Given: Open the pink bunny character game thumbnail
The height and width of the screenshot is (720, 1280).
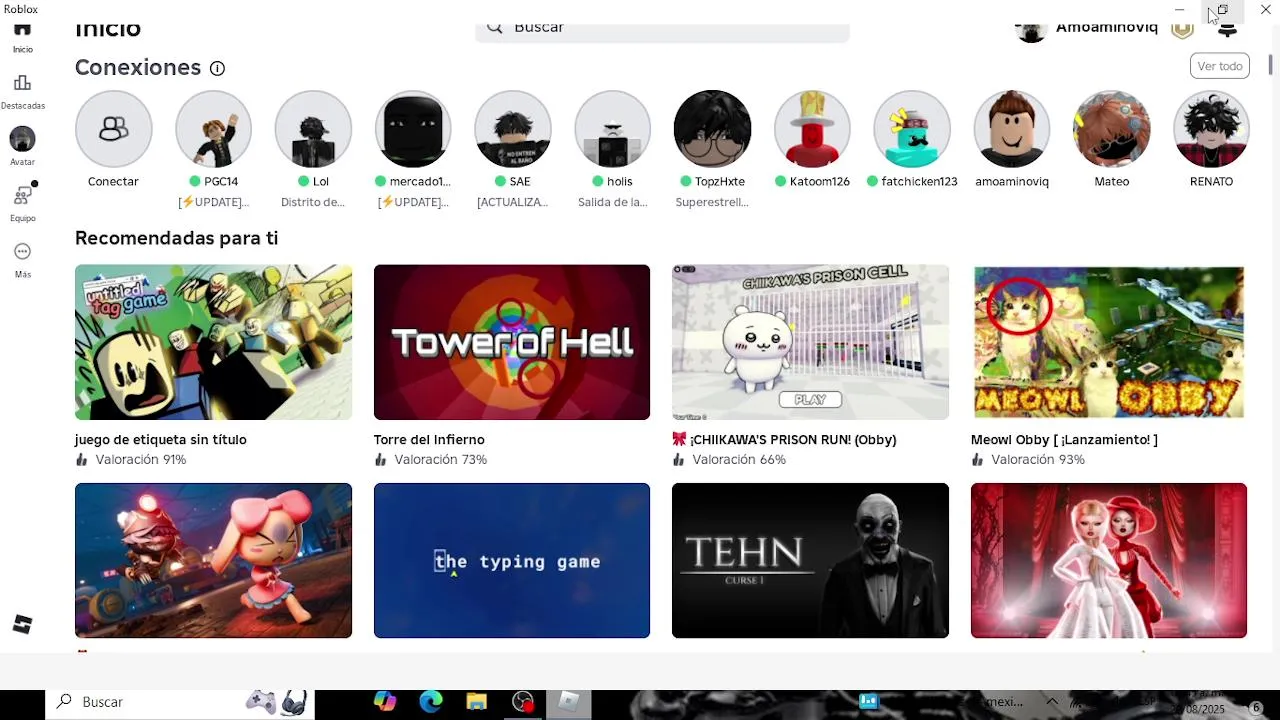Looking at the screenshot, I should pos(213,560).
